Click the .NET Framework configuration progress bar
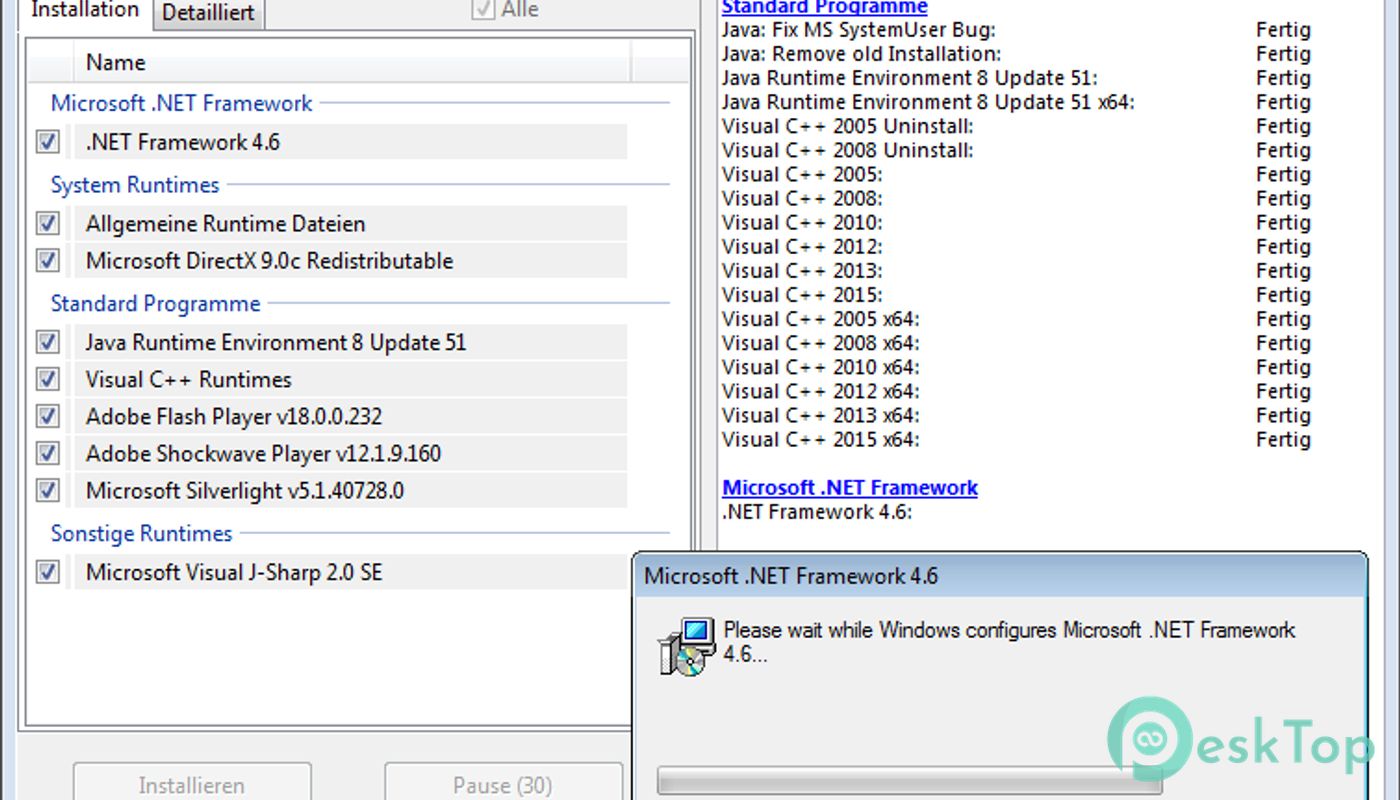This screenshot has height=800, width=1400. click(x=909, y=782)
